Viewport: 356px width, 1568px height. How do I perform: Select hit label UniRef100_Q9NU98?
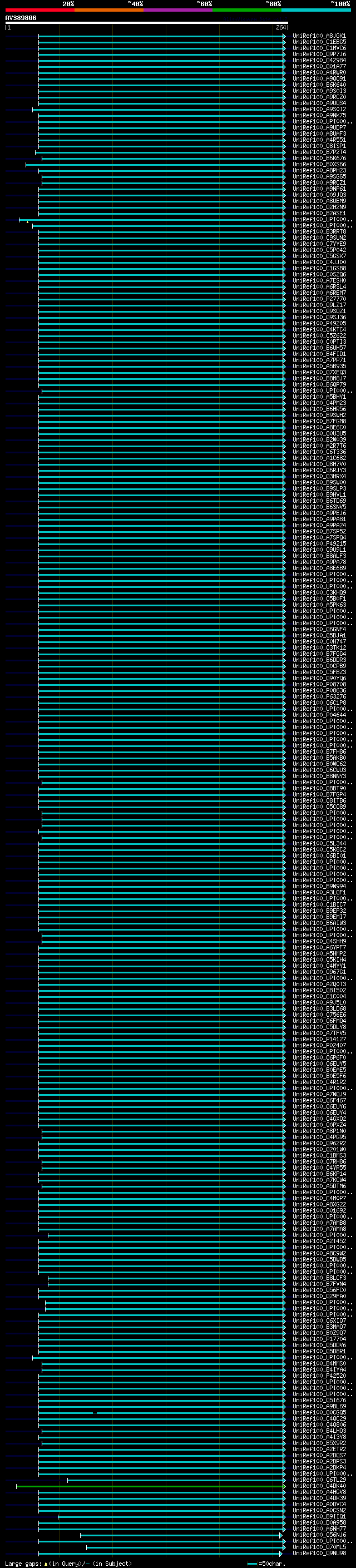[x=319, y=1554]
